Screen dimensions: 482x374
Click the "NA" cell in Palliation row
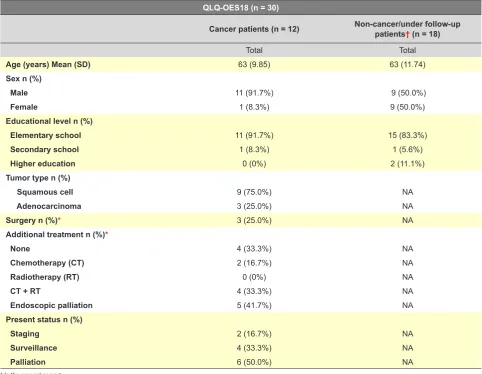[407, 362]
